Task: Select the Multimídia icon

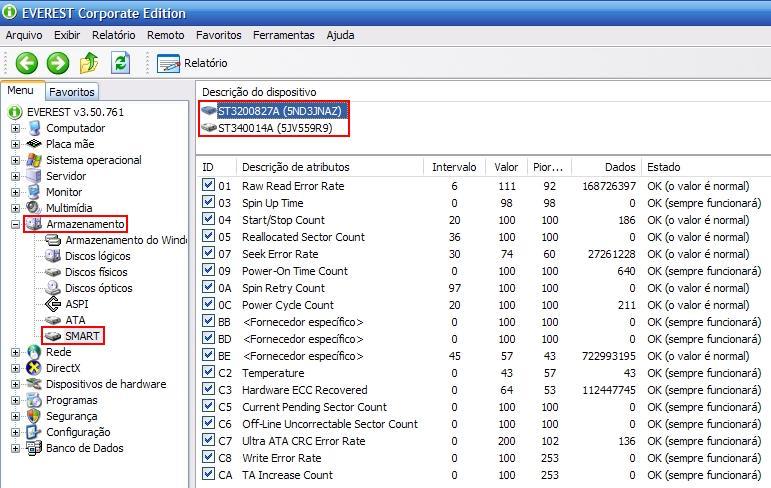Action: tap(33, 208)
